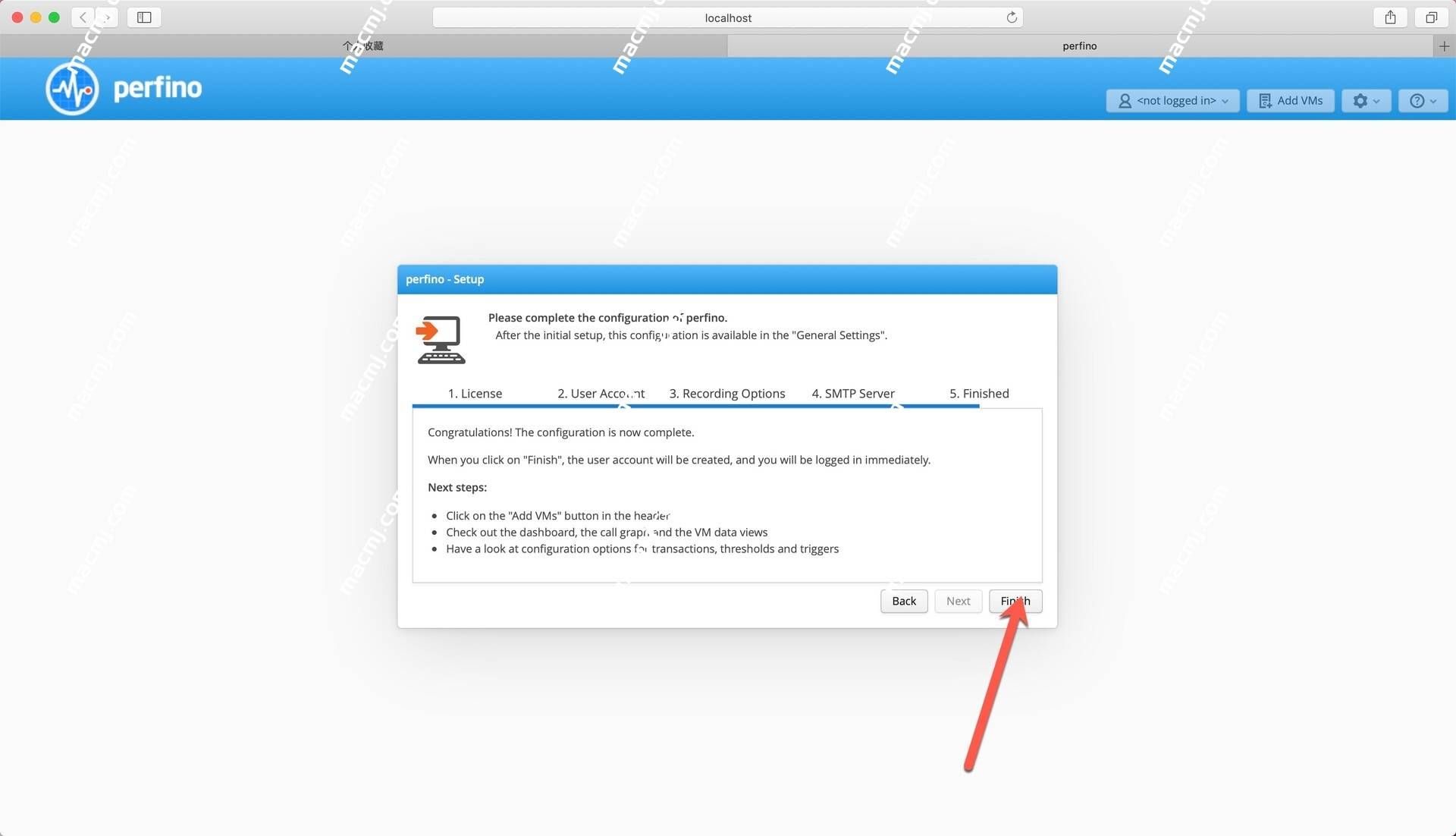The image size is (1456, 836).
Task: Select the License tab step 1
Action: pos(477,393)
